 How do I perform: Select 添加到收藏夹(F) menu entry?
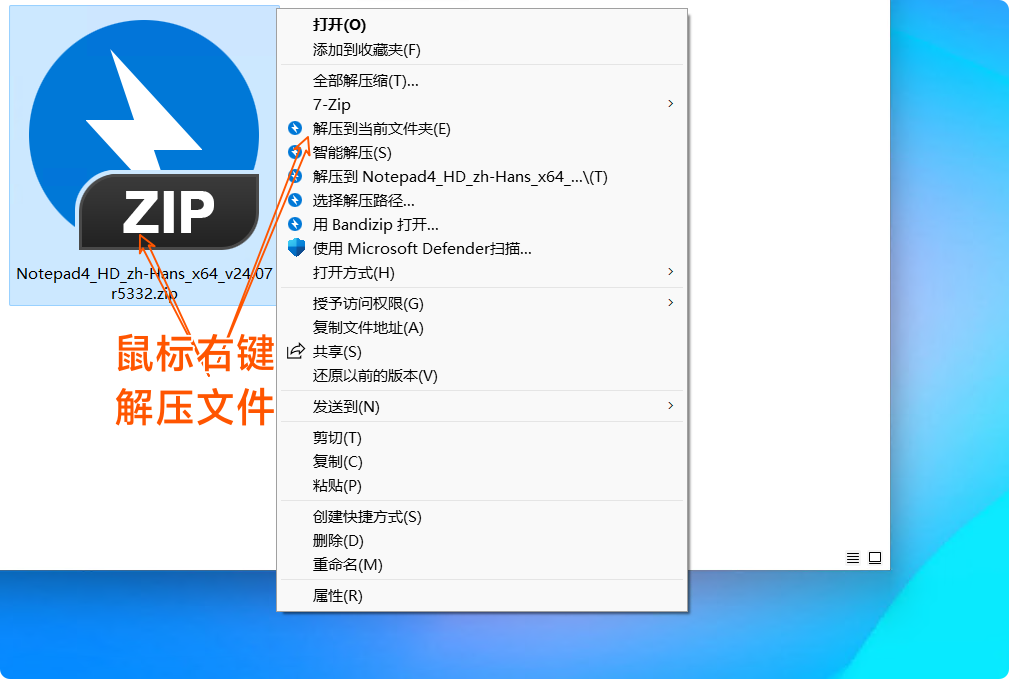(482, 50)
